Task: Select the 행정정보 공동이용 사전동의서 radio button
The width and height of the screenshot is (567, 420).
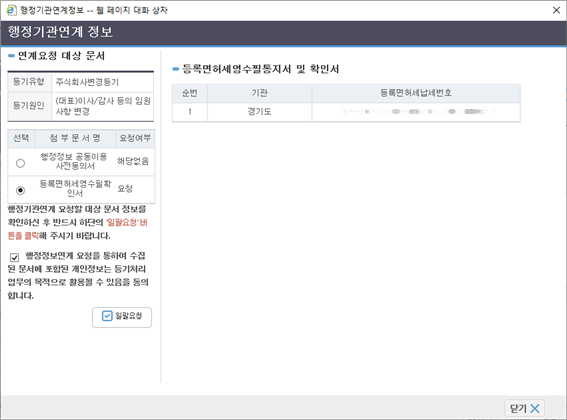Action: tap(21, 163)
